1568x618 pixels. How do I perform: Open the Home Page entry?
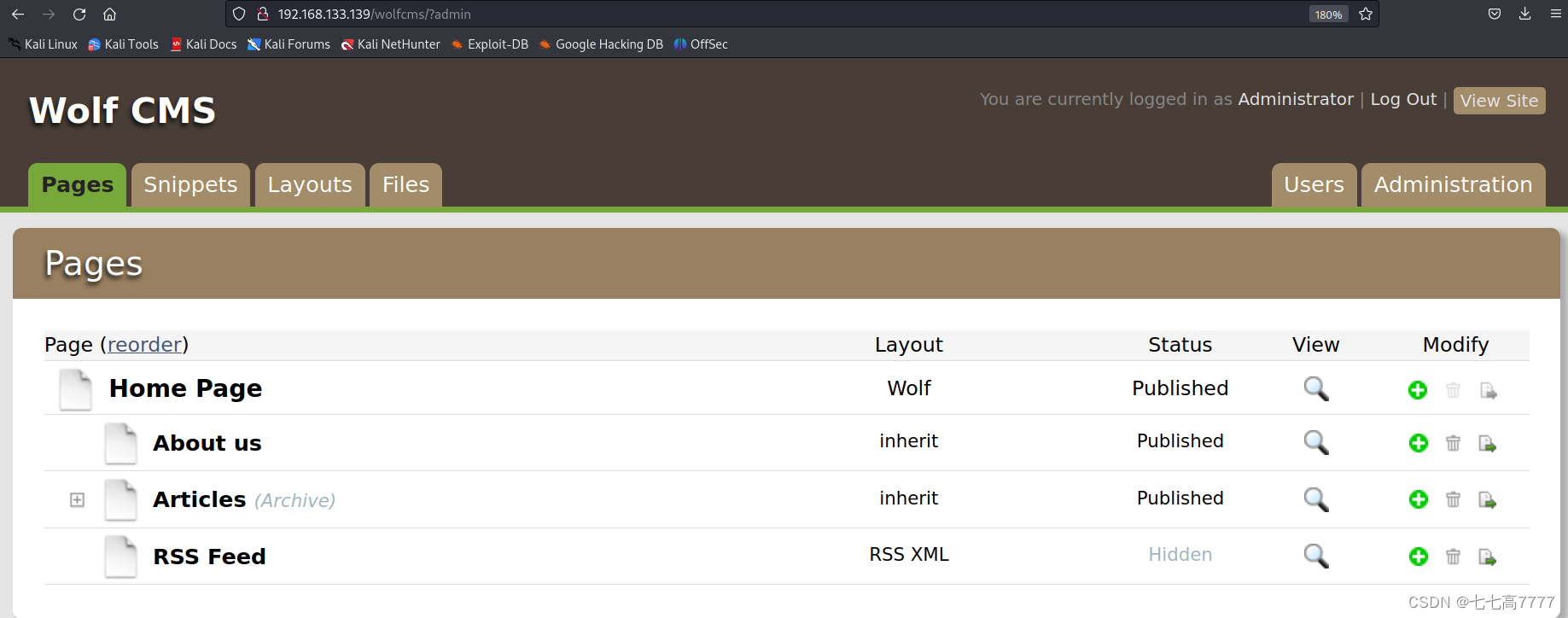click(x=185, y=388)
